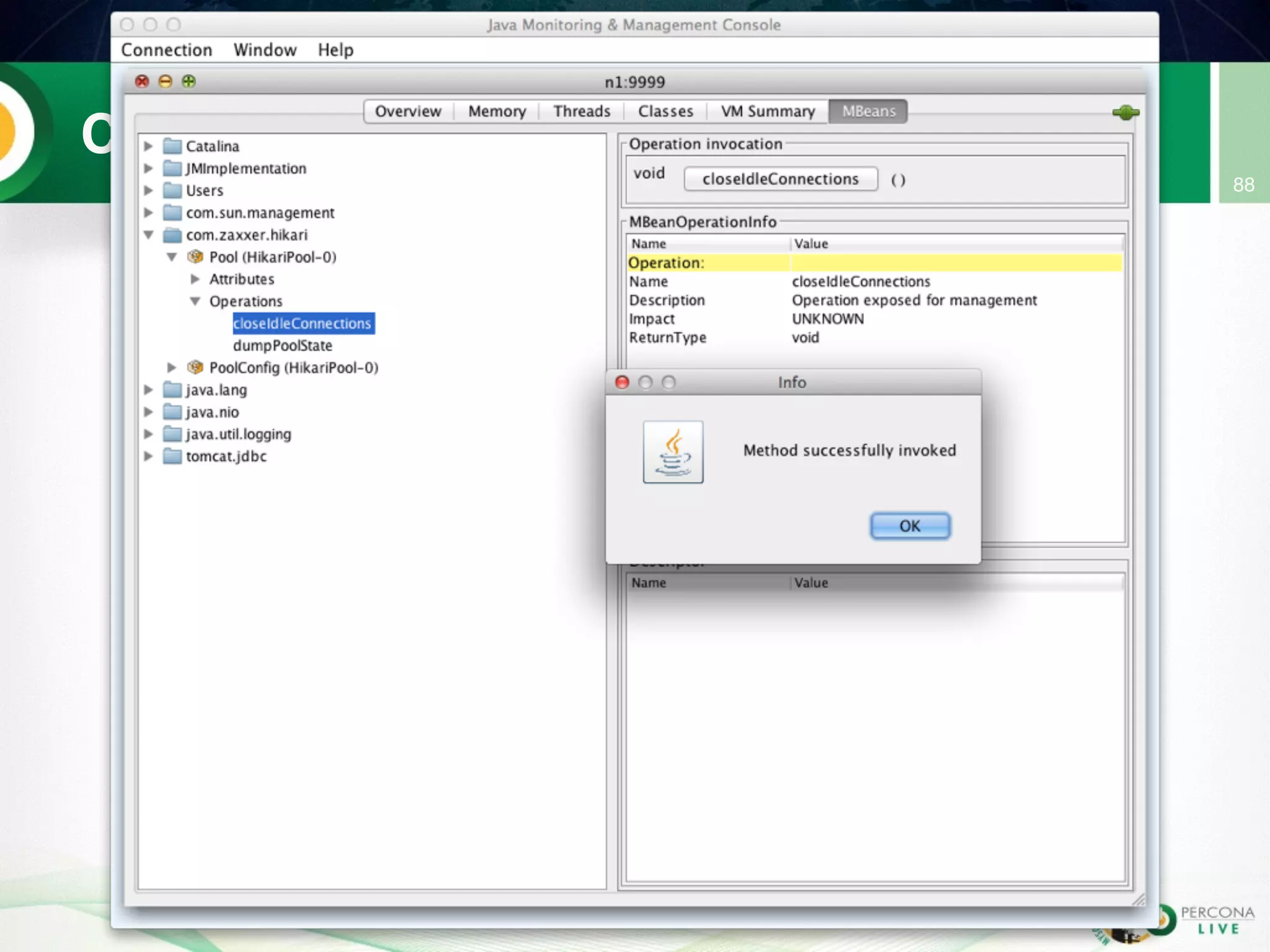Expand the tomcat.jdbc tree node
Screen dimensions: 1270x952
tap(148, 457)
